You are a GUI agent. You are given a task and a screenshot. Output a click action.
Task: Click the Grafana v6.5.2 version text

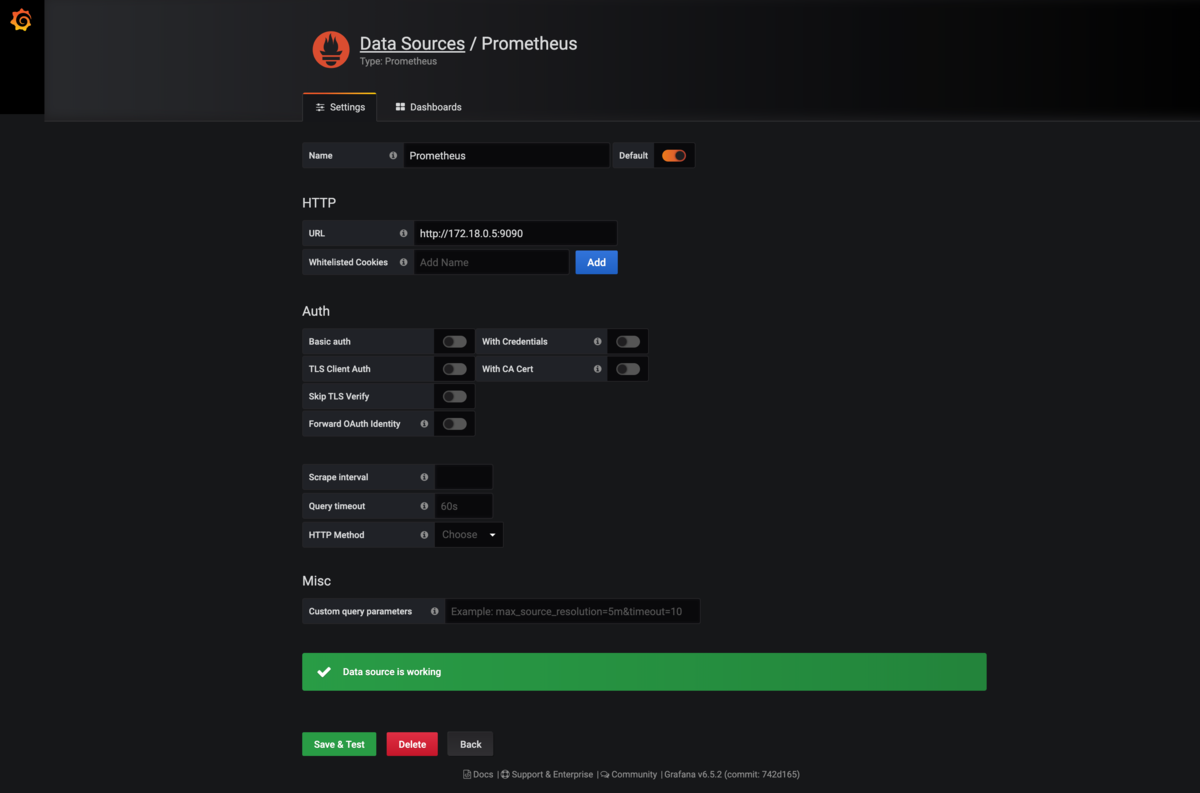click(732, 774)
